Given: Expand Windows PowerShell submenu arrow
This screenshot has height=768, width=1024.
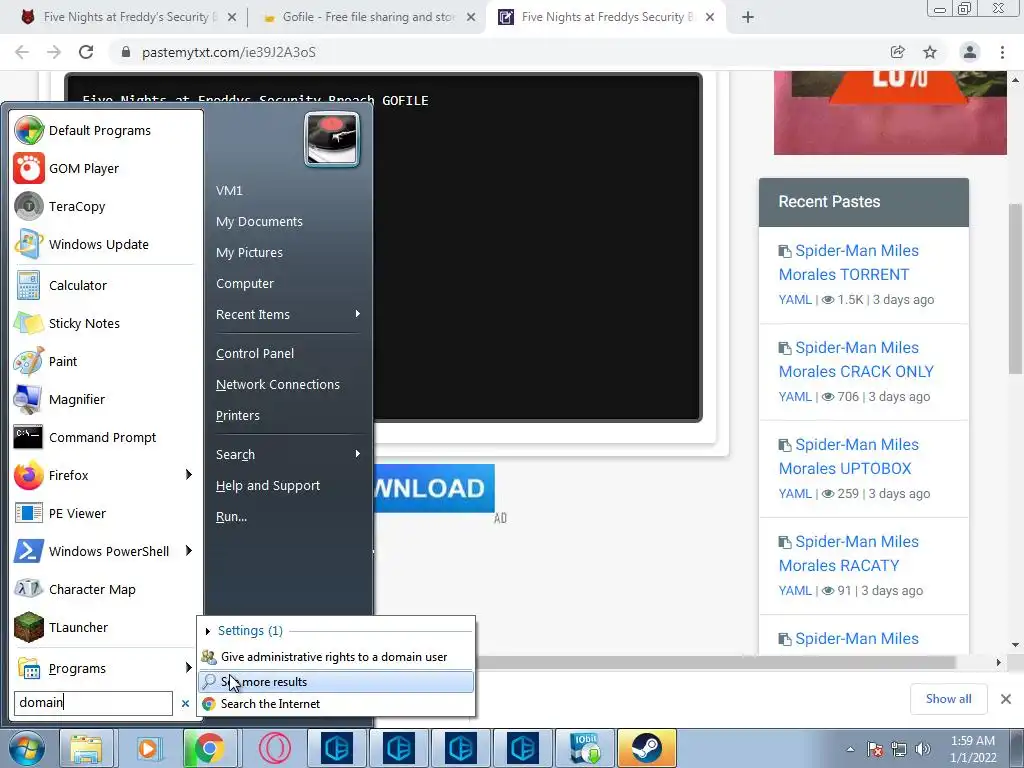Looking at the screenshot, I should coord(189,551).
